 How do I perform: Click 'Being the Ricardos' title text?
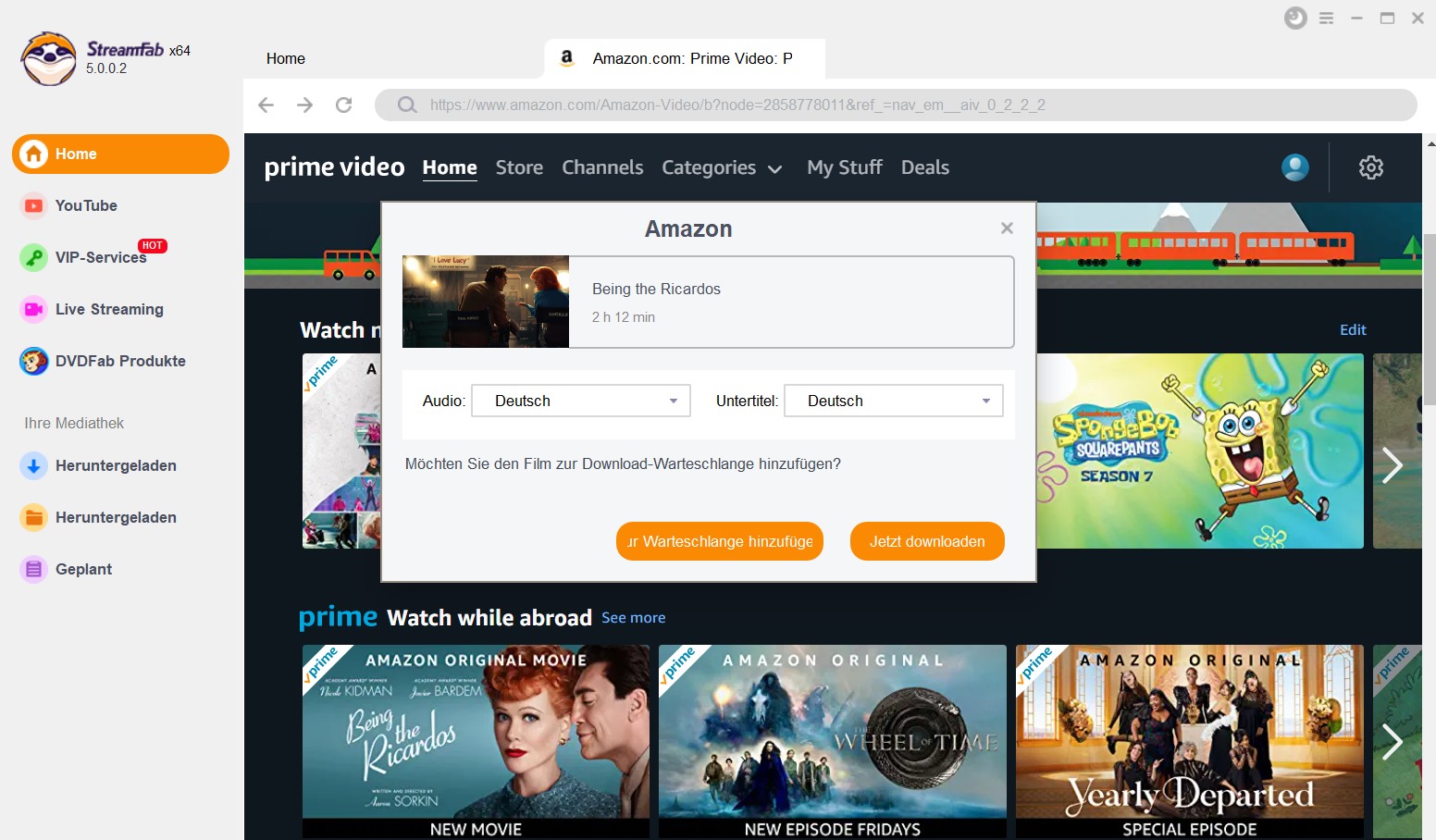(x=656, y=289)
